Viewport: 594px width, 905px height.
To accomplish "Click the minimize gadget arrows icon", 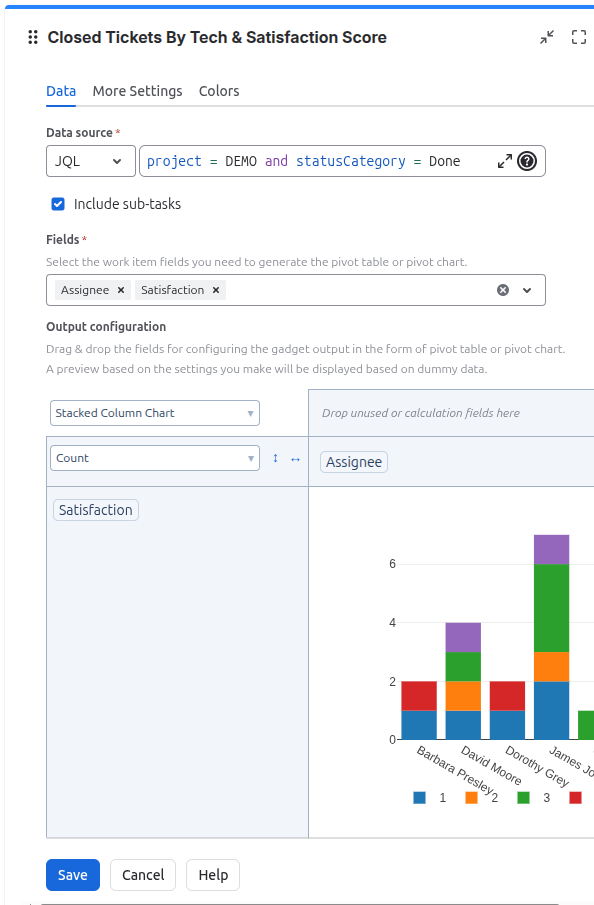I will pyautogui.click(x=547, y=38).
